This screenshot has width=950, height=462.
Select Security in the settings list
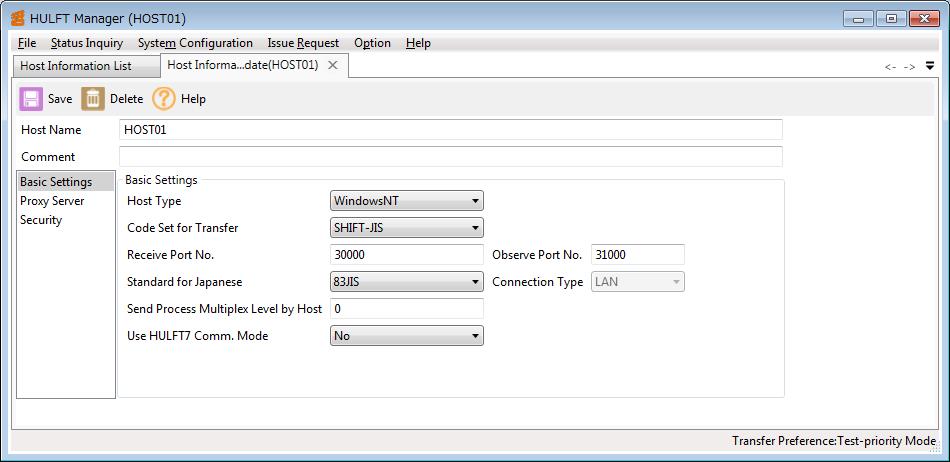tap(41, 220)
